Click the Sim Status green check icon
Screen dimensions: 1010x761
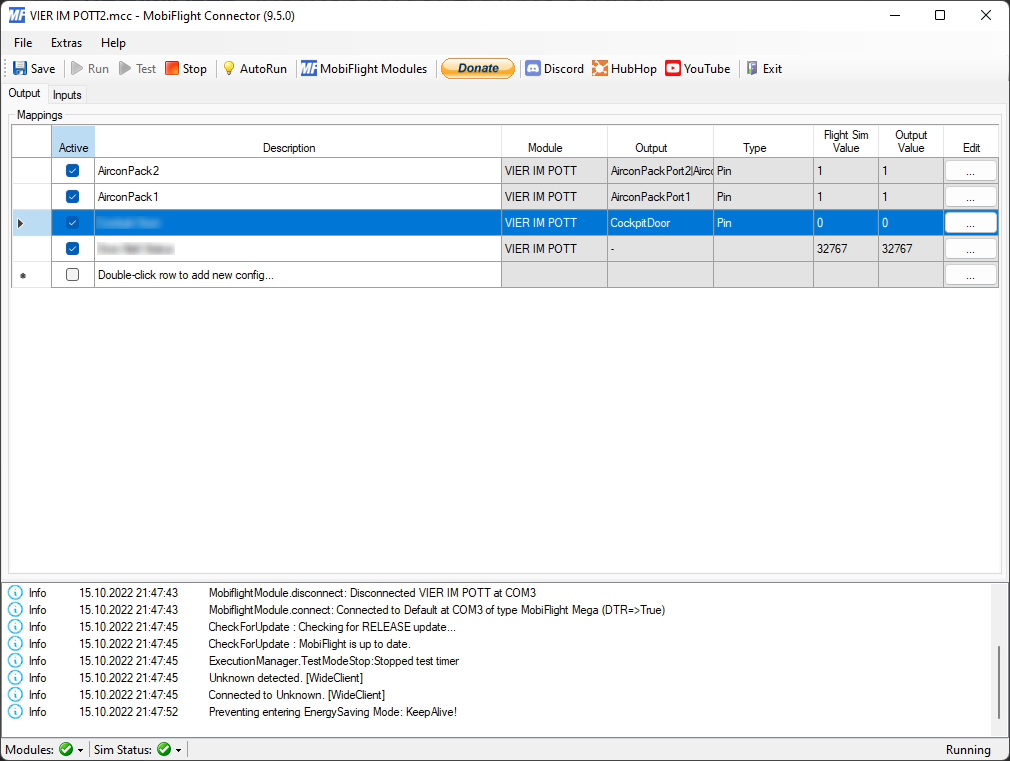(x=164, y=749)
